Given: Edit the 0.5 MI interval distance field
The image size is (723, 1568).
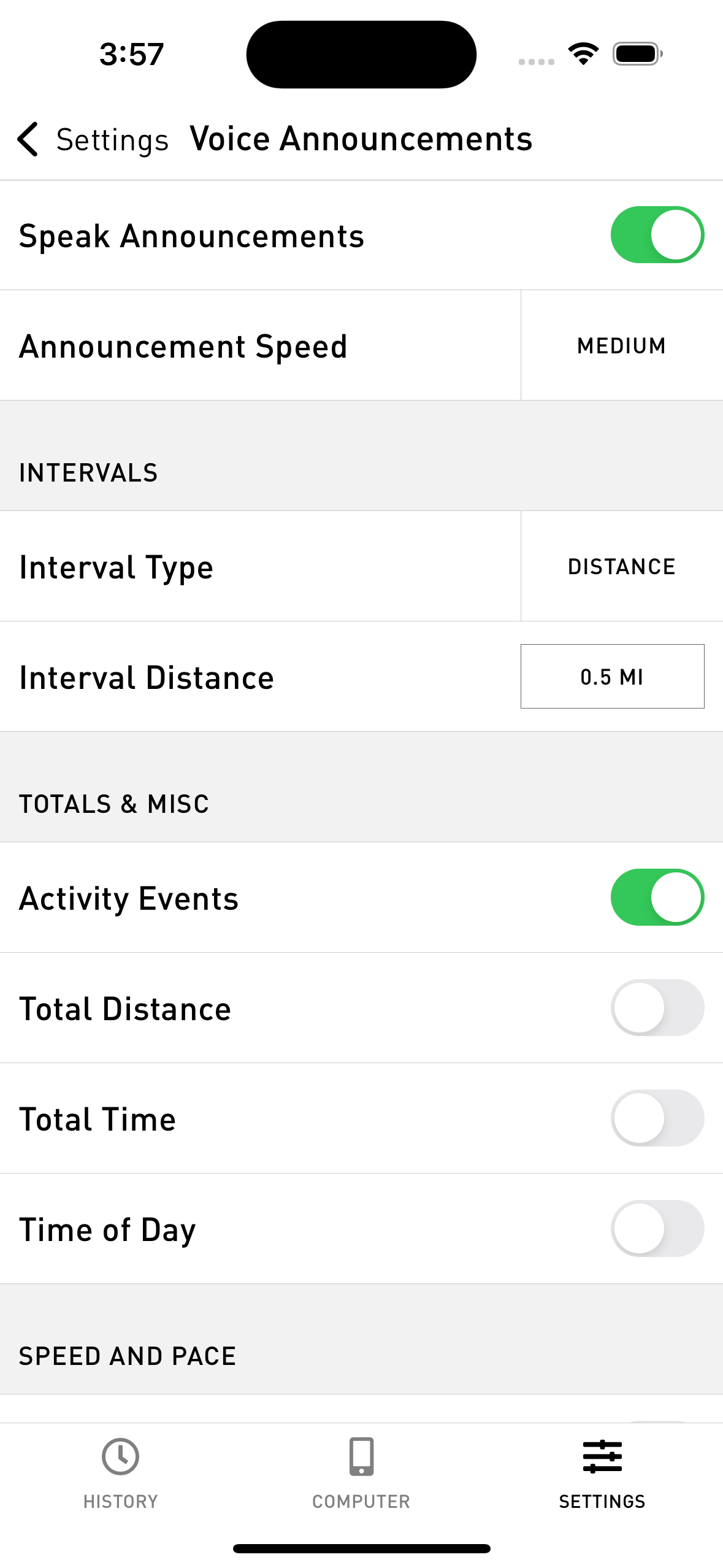Looking at the screenshot, I should [612, 677].
